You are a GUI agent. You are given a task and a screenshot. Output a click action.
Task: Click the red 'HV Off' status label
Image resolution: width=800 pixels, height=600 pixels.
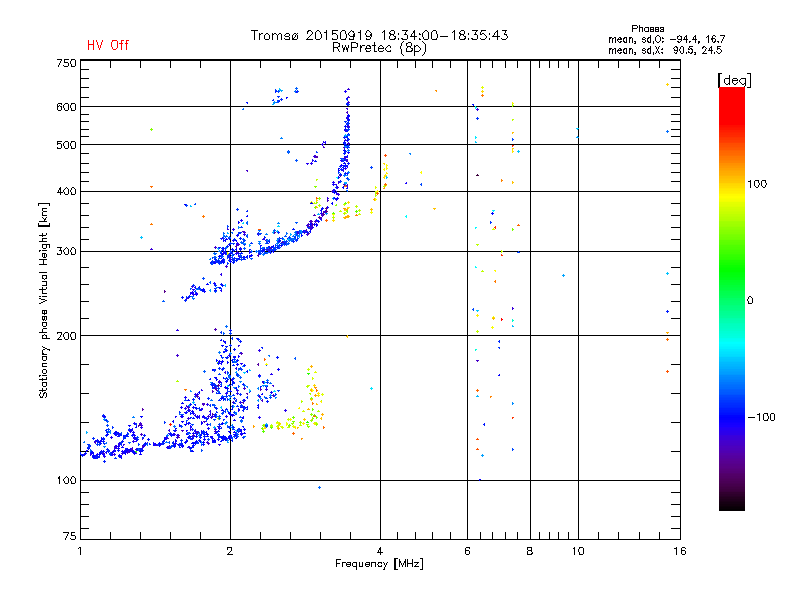(x=108, y=45)
